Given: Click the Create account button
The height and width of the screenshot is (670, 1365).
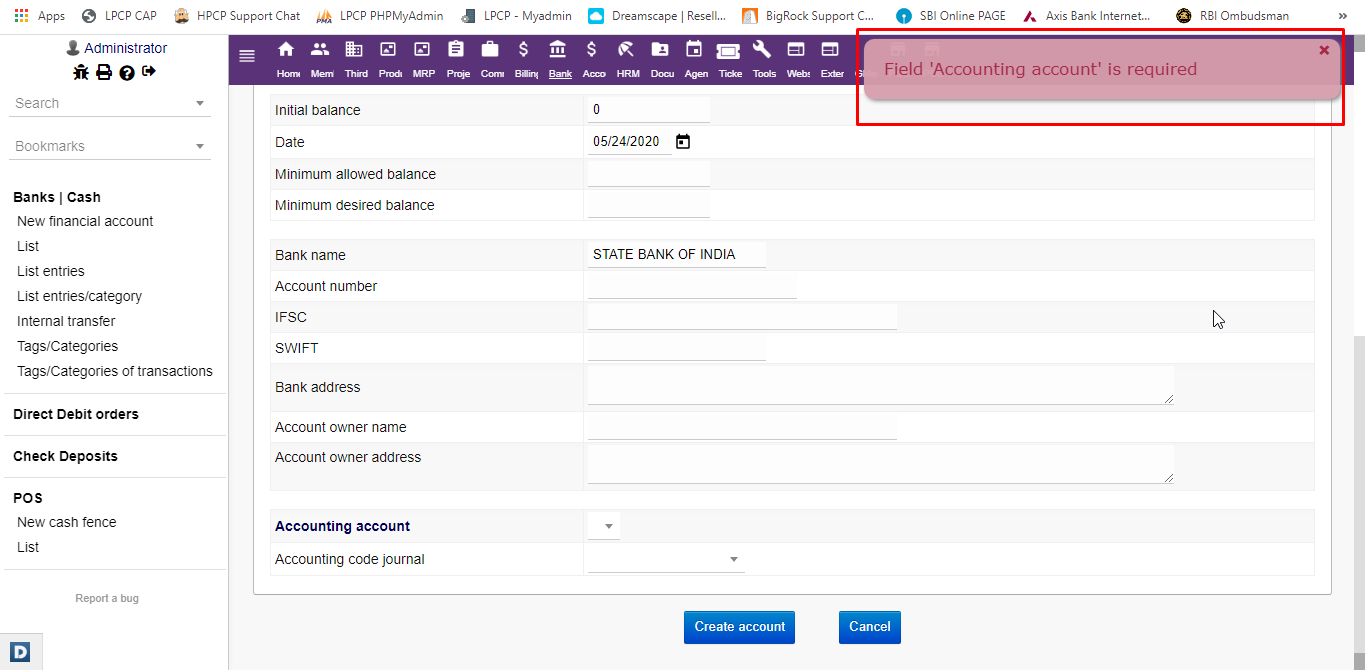Looking at the screenshot, I should pos(740,627).
